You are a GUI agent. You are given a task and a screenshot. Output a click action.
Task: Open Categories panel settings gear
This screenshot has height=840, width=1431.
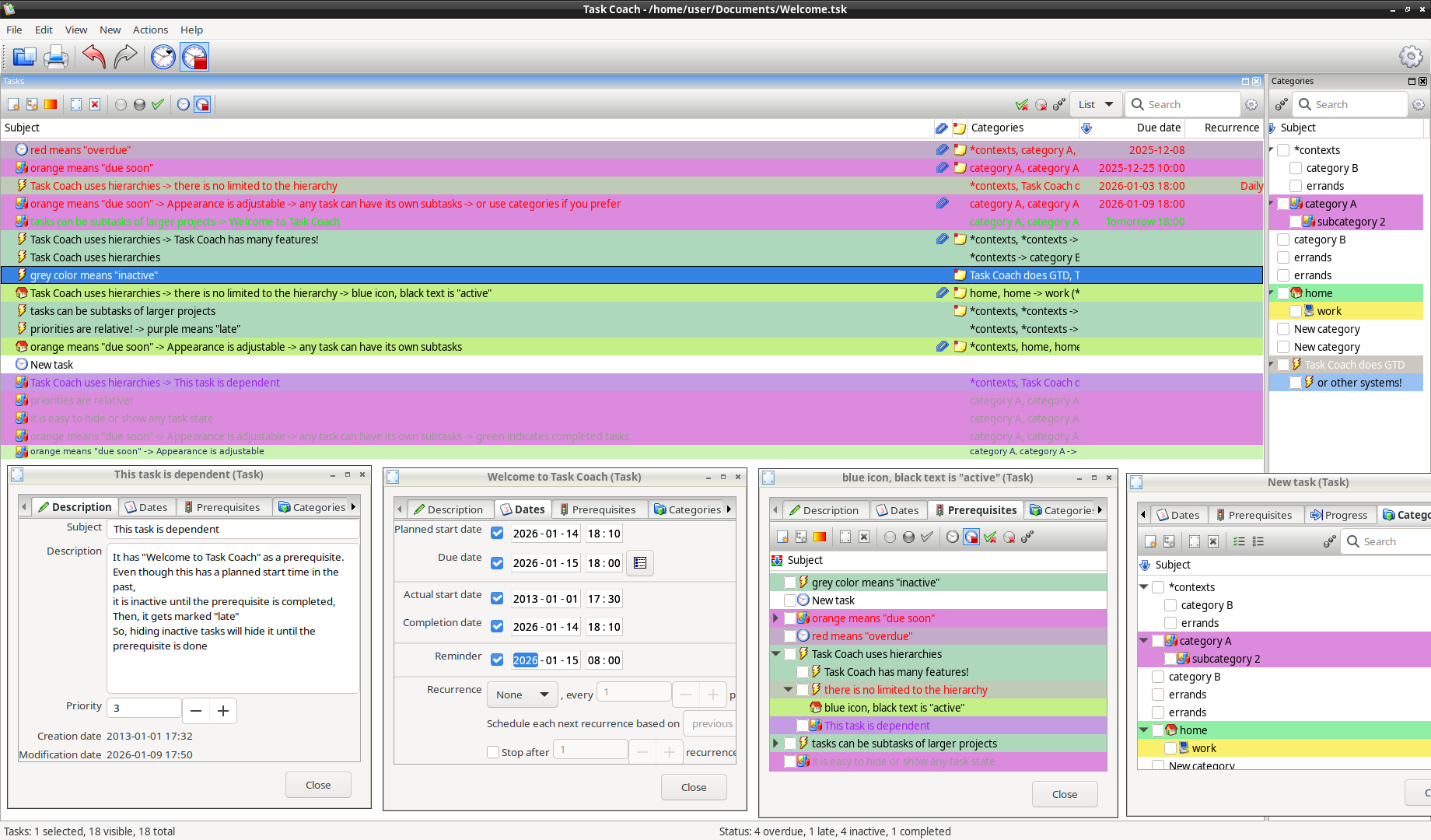[1419, 104]
